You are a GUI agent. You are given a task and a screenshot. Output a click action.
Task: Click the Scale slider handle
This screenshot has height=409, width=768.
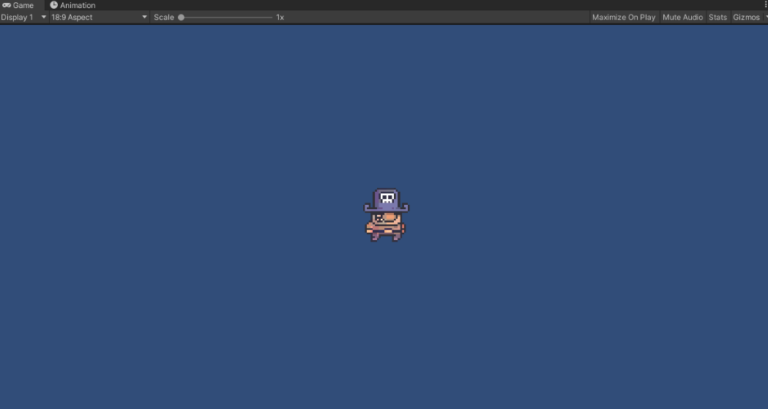pos(181,17)
